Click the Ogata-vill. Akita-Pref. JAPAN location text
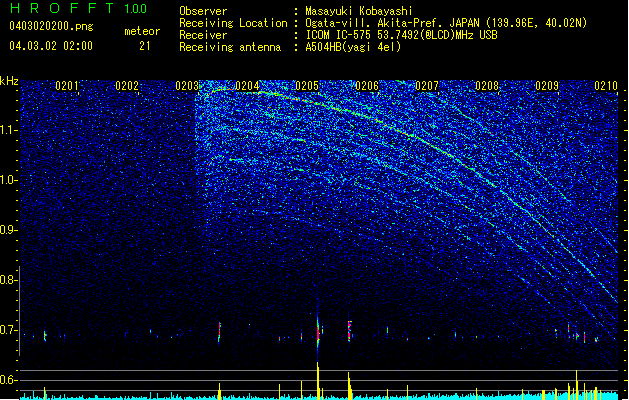This screenshot has width=629, height=400. click(x=446, y=23)
